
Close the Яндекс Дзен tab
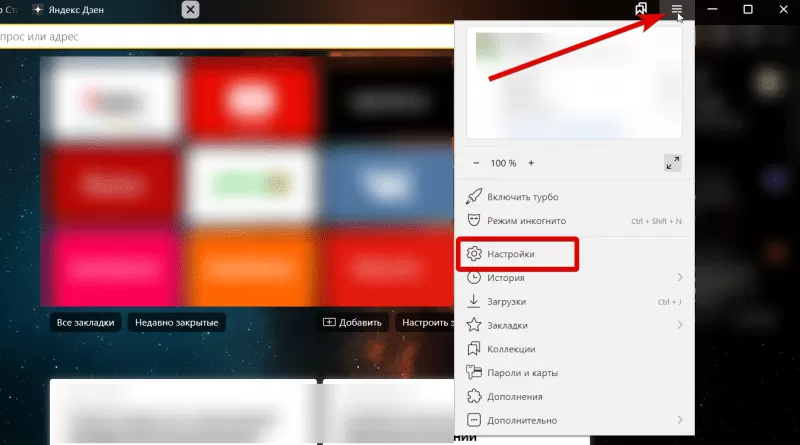(x=190, y=10)
